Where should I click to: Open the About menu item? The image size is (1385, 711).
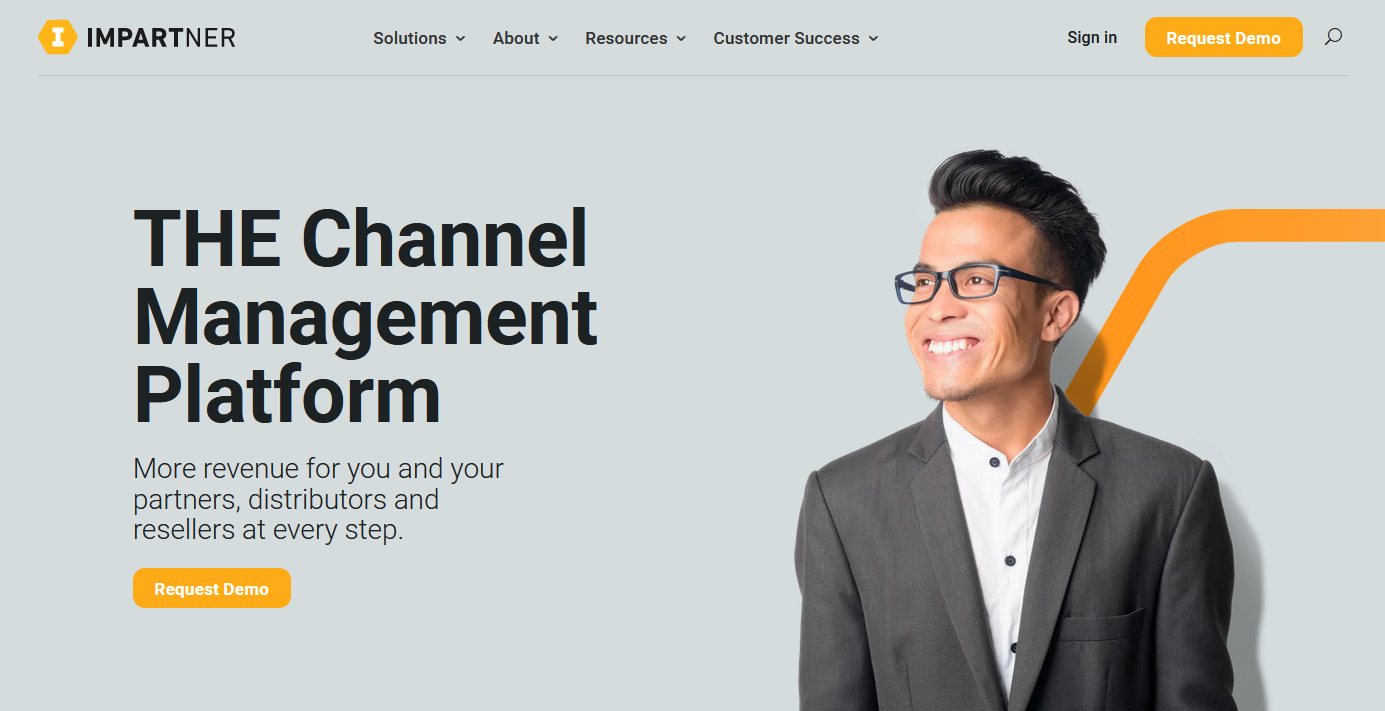point(516,38)
